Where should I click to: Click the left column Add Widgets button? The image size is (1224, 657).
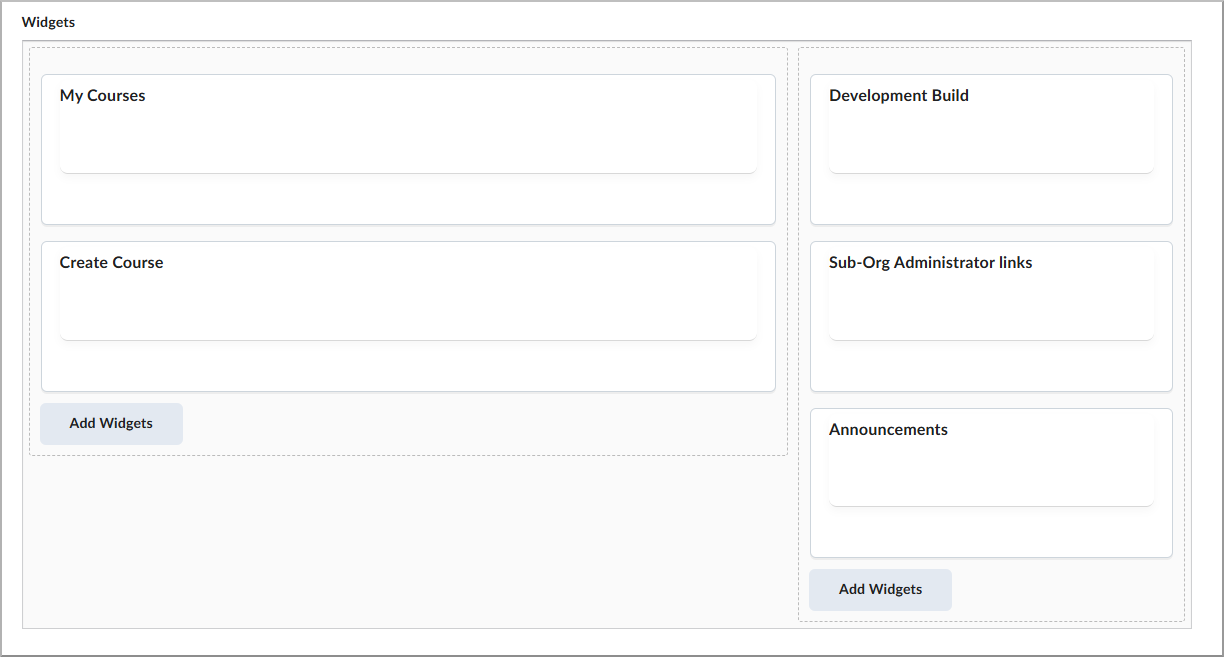tap(110, 423)
